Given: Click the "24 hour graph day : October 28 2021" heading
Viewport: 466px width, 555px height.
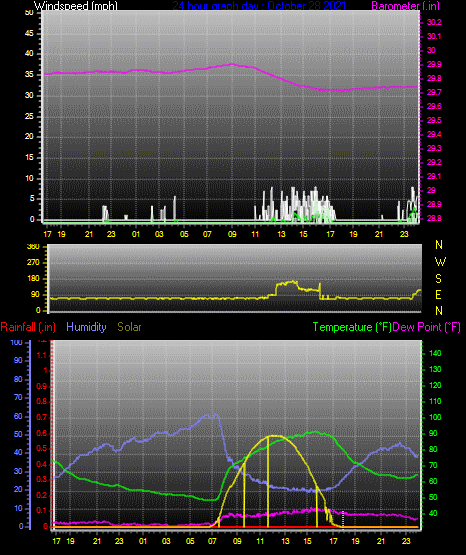Looking at the screenshot, I should point(259,6).
